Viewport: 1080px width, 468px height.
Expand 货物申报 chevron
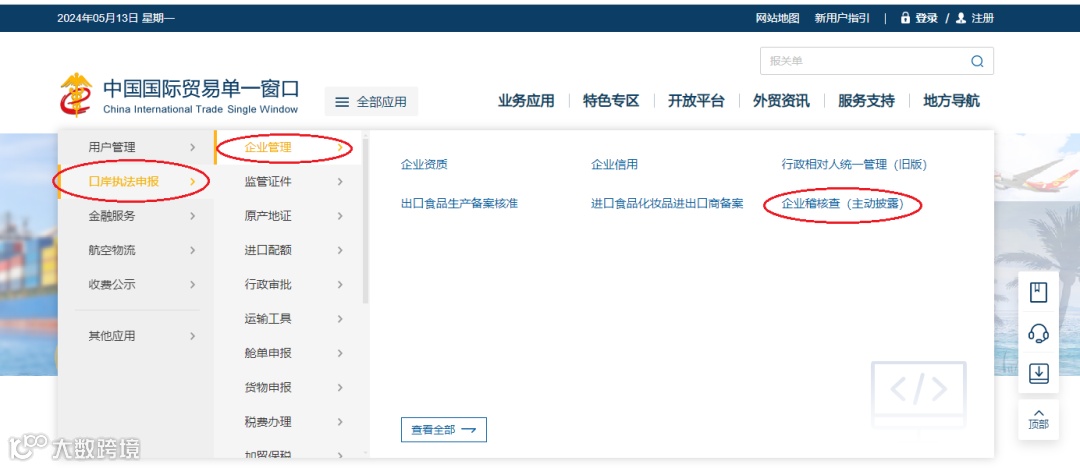(340, 387)
